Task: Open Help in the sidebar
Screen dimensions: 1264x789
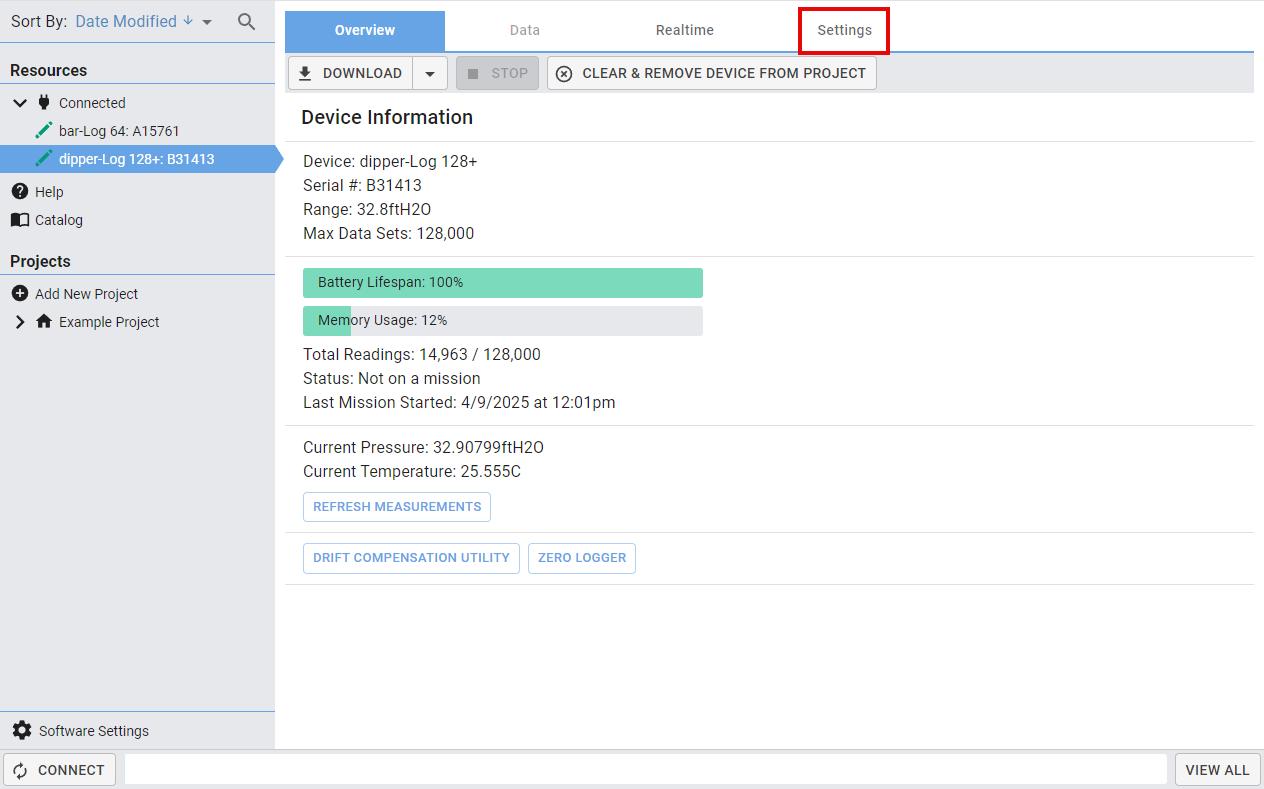Action: (x=49, y=191)
